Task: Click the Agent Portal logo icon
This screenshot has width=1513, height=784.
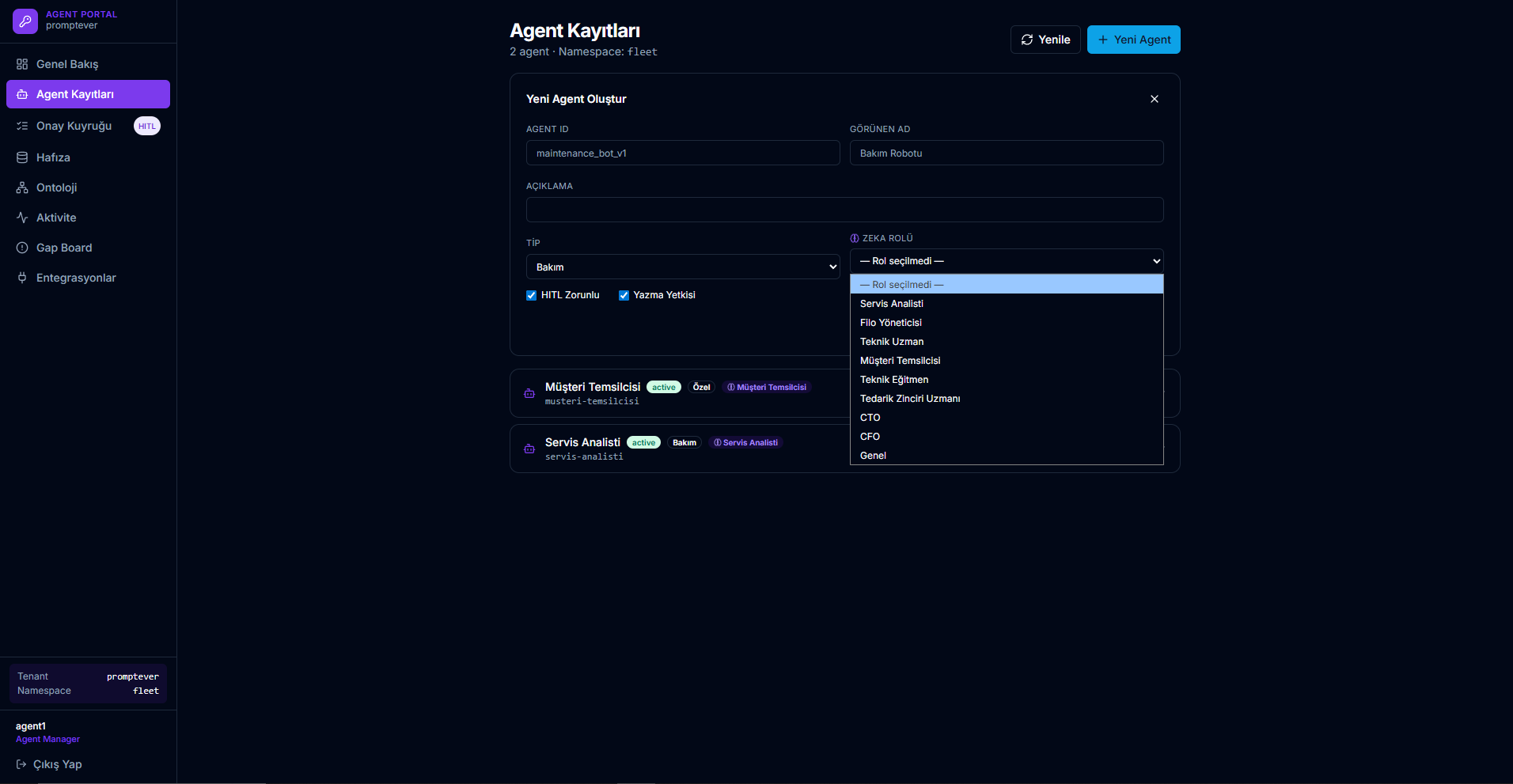Action: click(25, 21)
